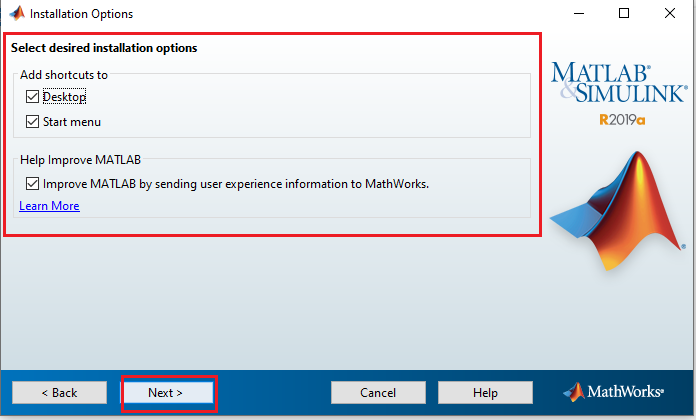Click the 'Select desired installation options' heading
Image resolution: width=696 pixels, height=420 pixels.
coord(104,48)
